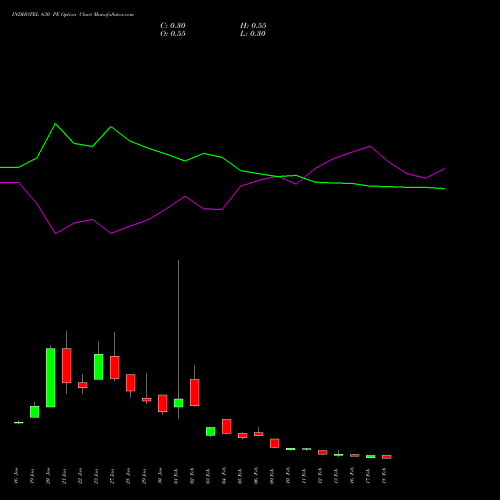Click the 29 Jan date label
The height and width of the screenshot is (500, 500).
pos(145,476)
